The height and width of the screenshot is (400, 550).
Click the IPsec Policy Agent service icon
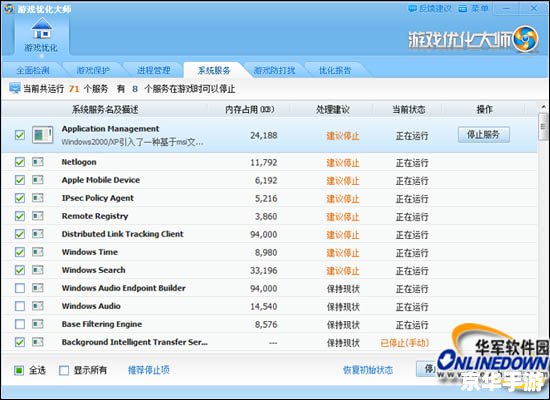[38, 198]
